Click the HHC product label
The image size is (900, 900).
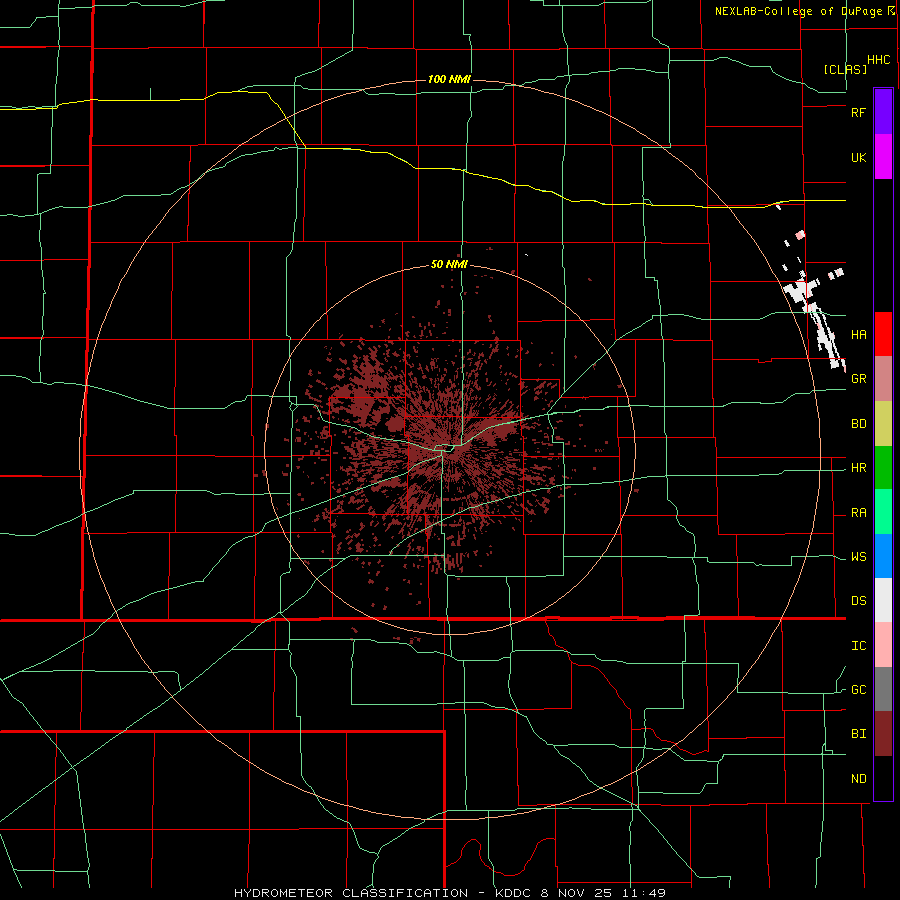879,60
